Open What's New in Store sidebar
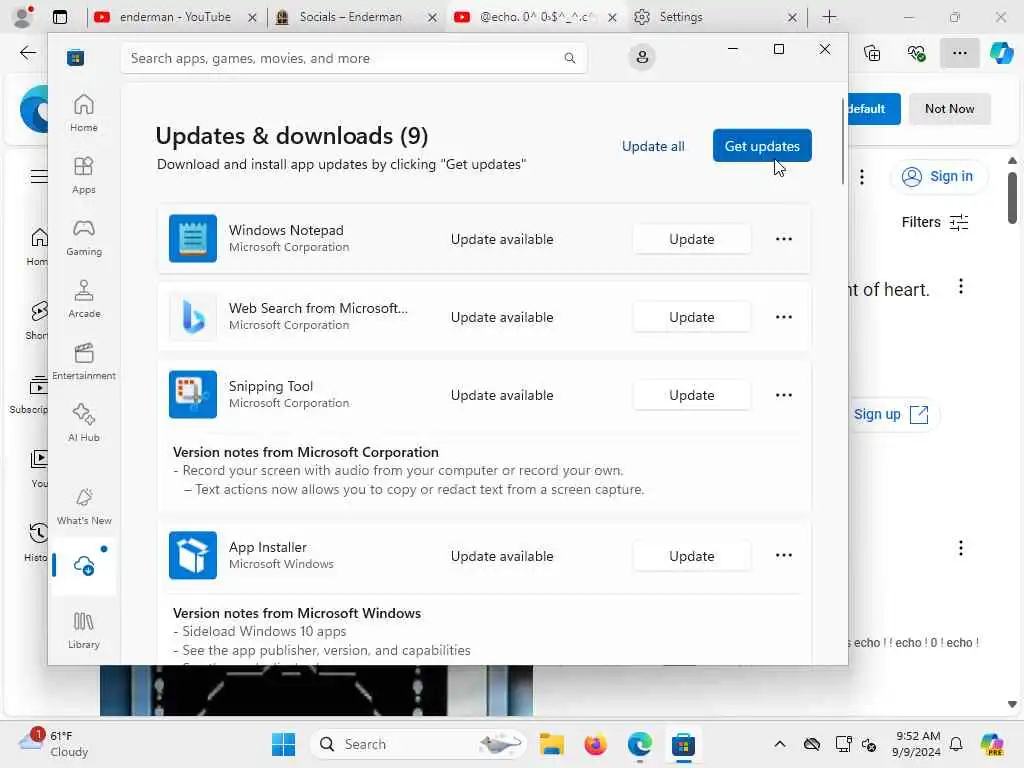Screen dimensions: 1024x768 [84, 506]
